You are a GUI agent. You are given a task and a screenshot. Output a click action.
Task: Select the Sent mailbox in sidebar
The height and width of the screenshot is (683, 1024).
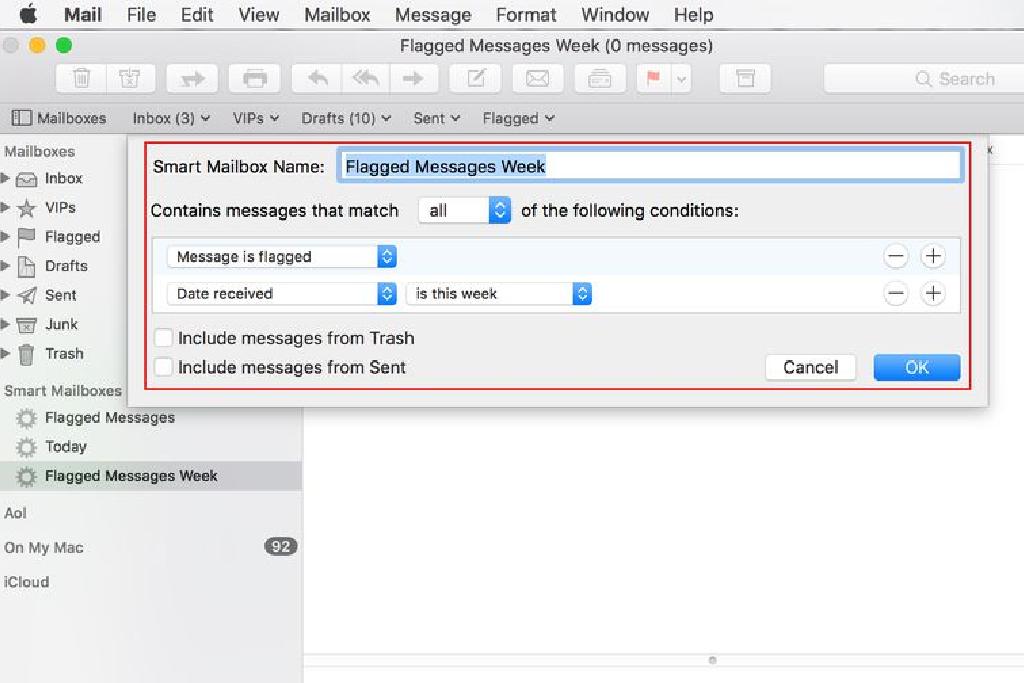(60, 295)
